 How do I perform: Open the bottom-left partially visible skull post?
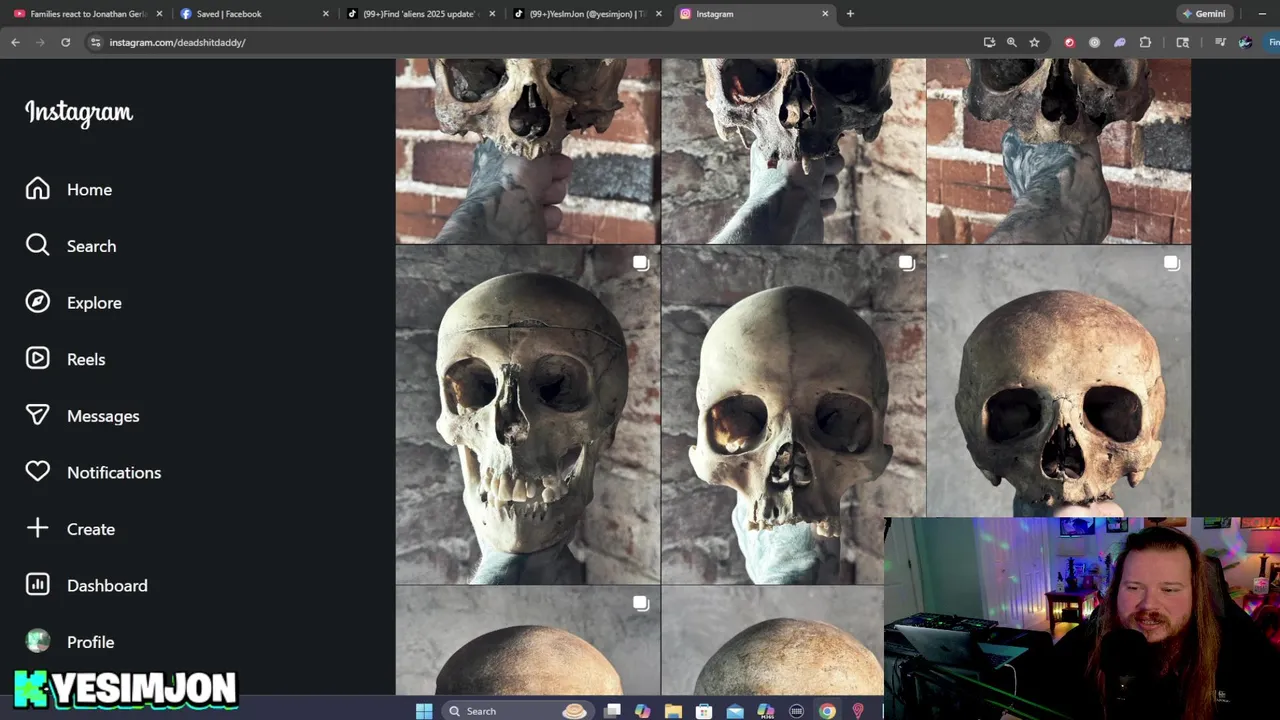[x=528, y=641]
